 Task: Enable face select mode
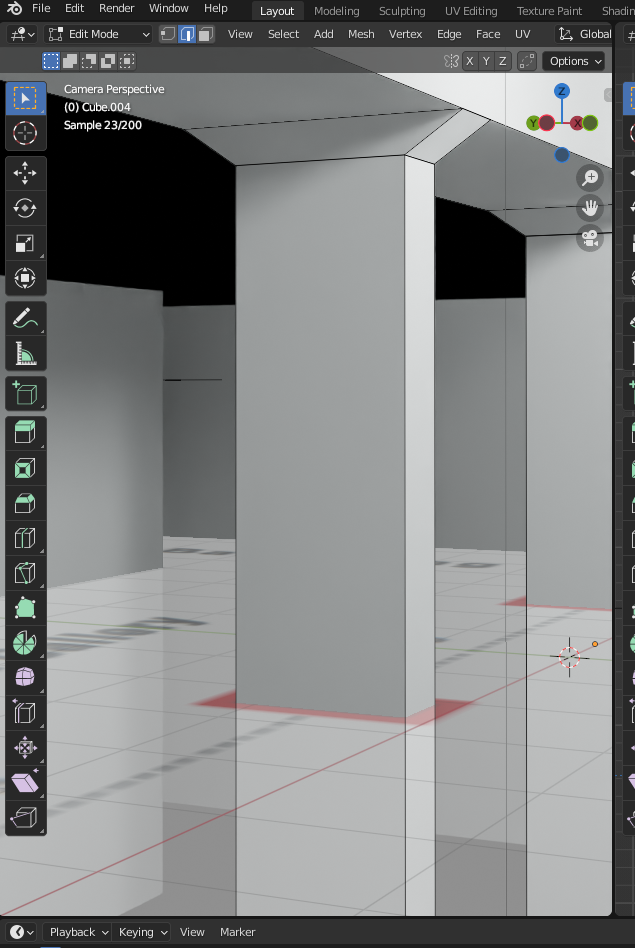click(x=206, y=34)
